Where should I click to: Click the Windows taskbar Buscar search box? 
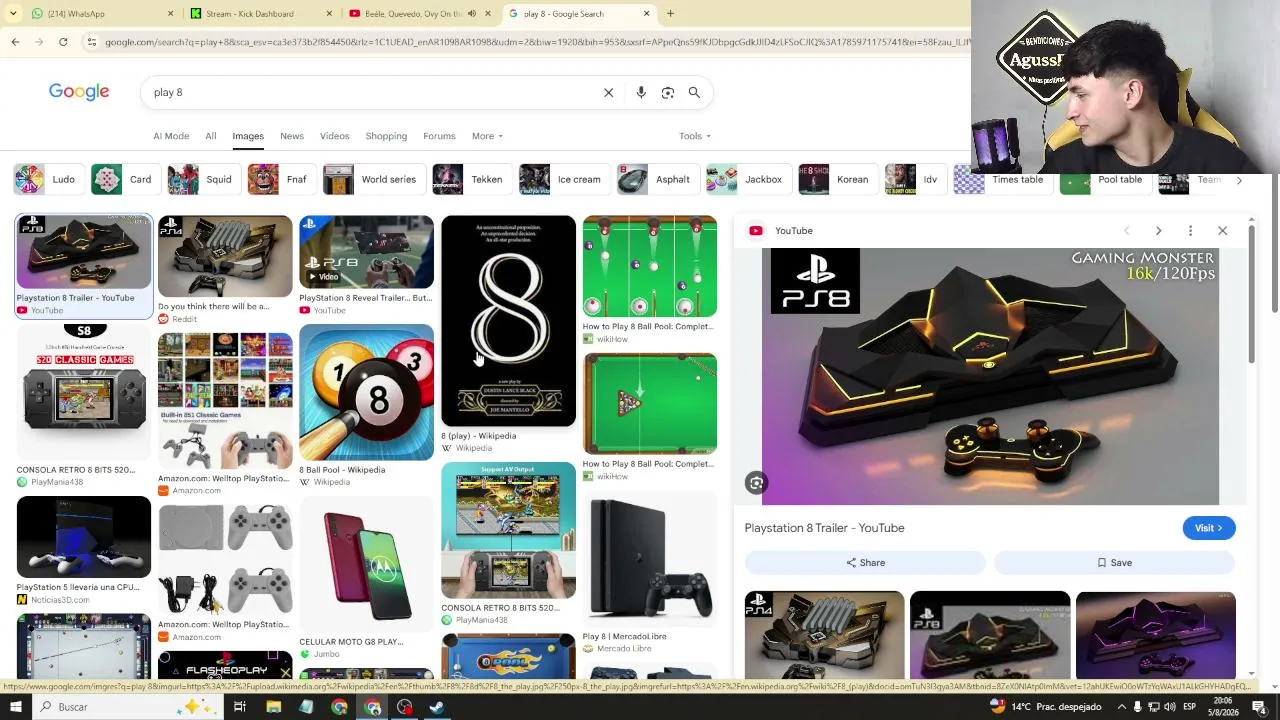coord(125,707)
